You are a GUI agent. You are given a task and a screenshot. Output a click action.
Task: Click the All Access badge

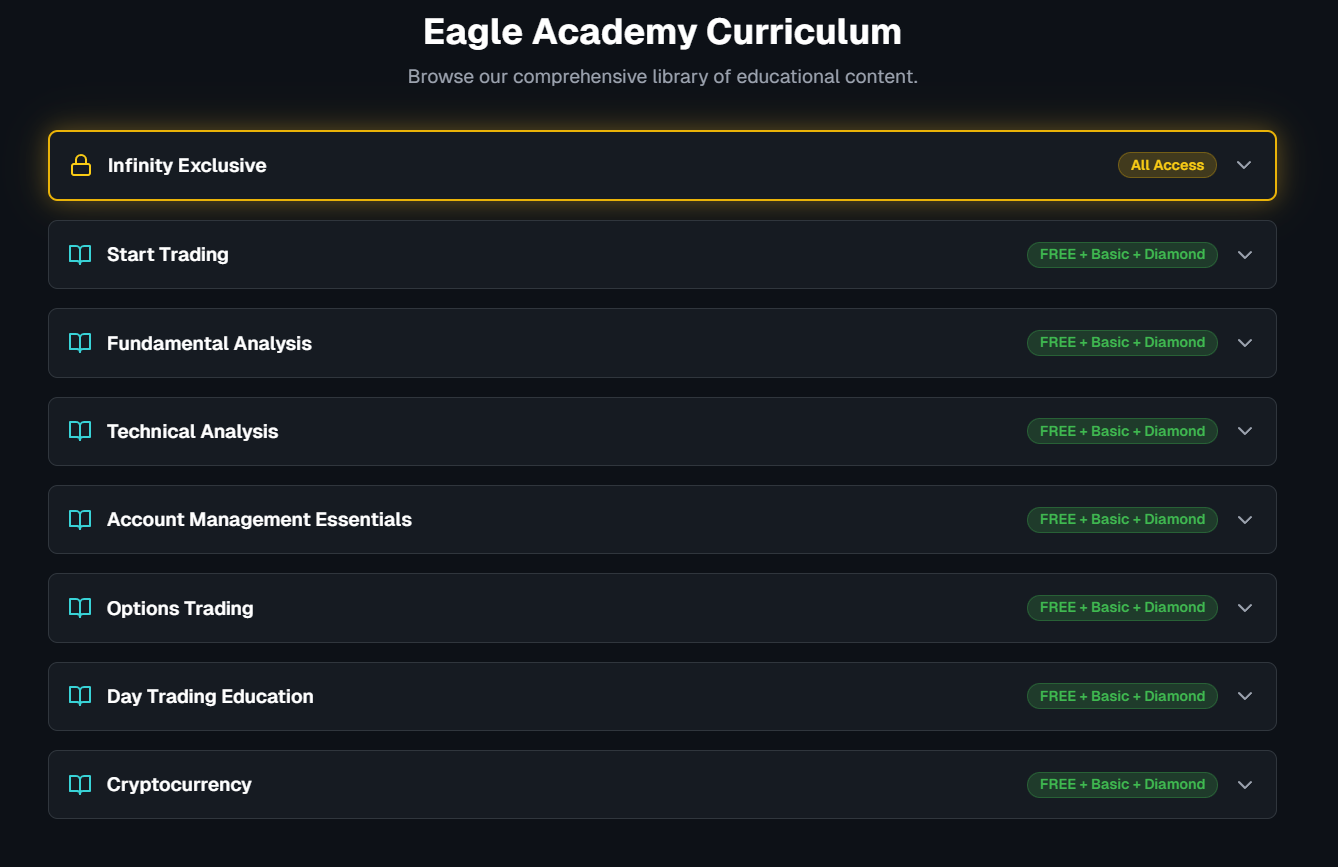[1167, 164]
